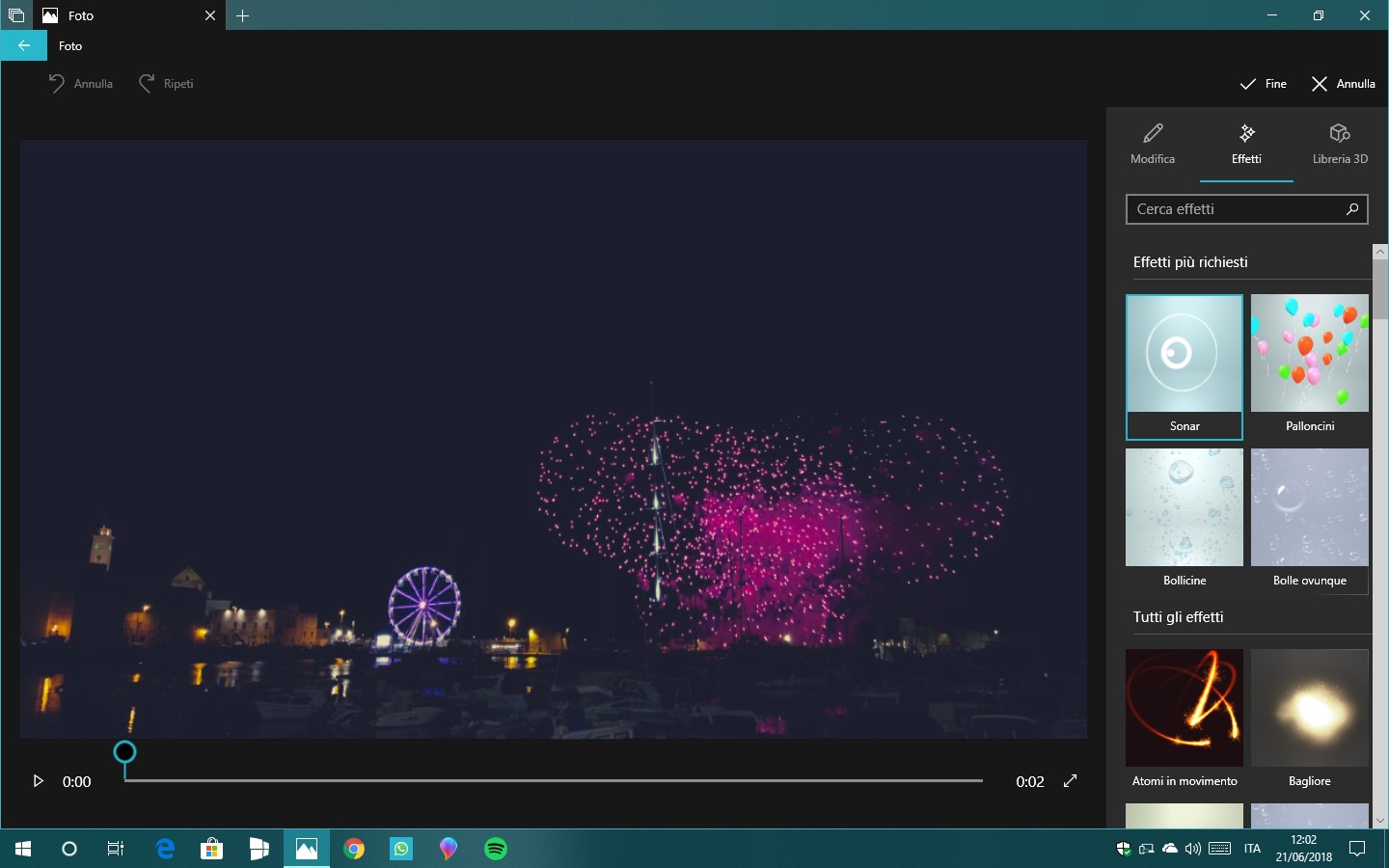This screenshot has height=868, width=1389.
Task: Click the tab sets icon in title bar
Action: (x=16, y=15)
